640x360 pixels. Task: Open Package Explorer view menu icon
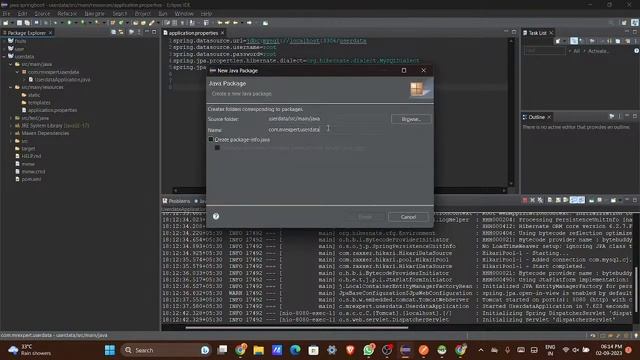point(140,32)
